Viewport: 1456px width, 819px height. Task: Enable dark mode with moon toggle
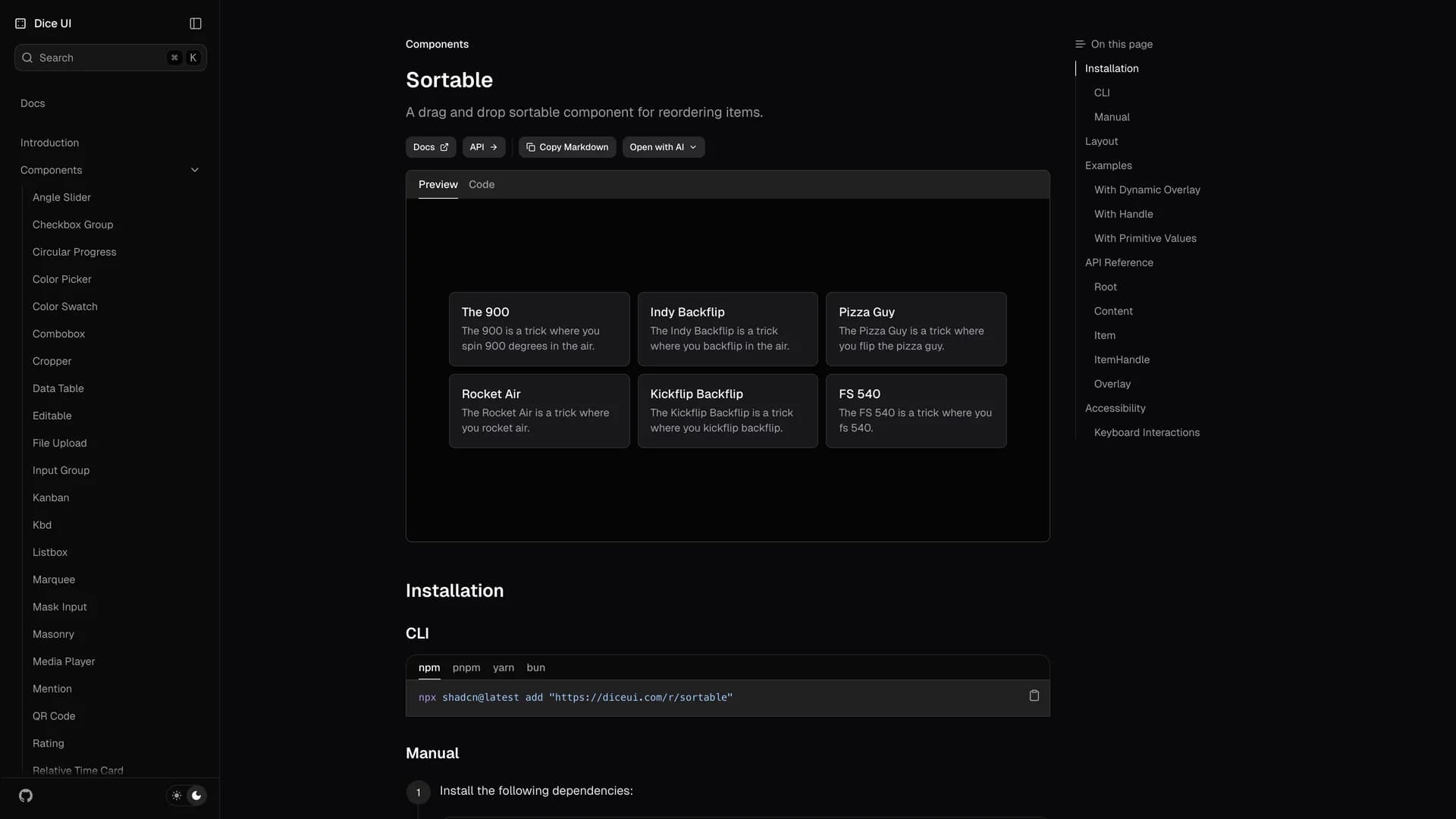pyautogui.click(x=196, y=795)
